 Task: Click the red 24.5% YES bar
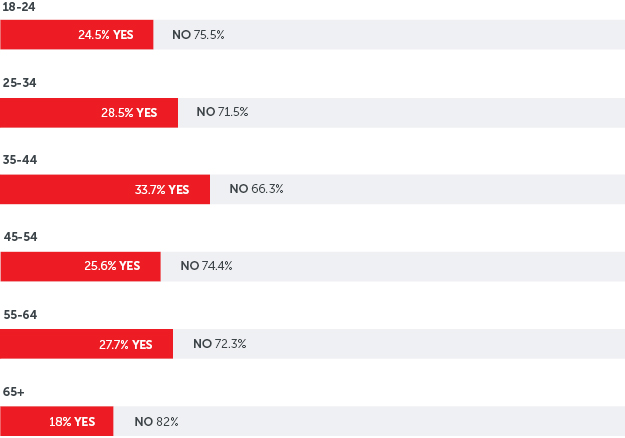(77, 35)
